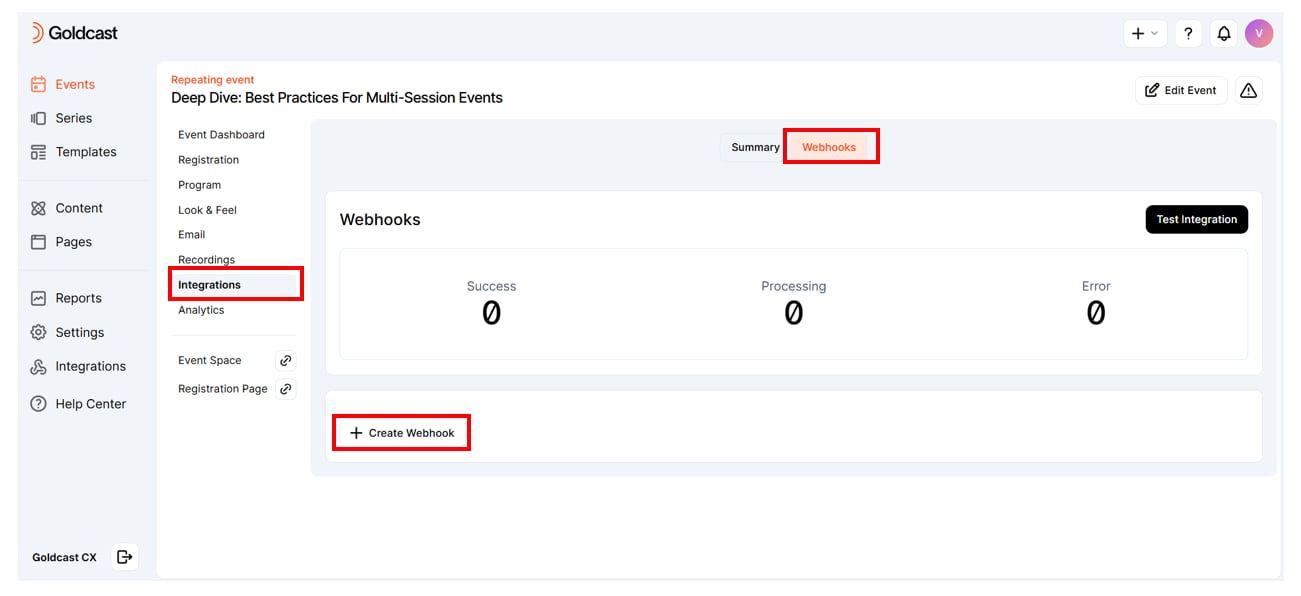
Task: Open Recordings in event menu
Action: click(206, 260)
